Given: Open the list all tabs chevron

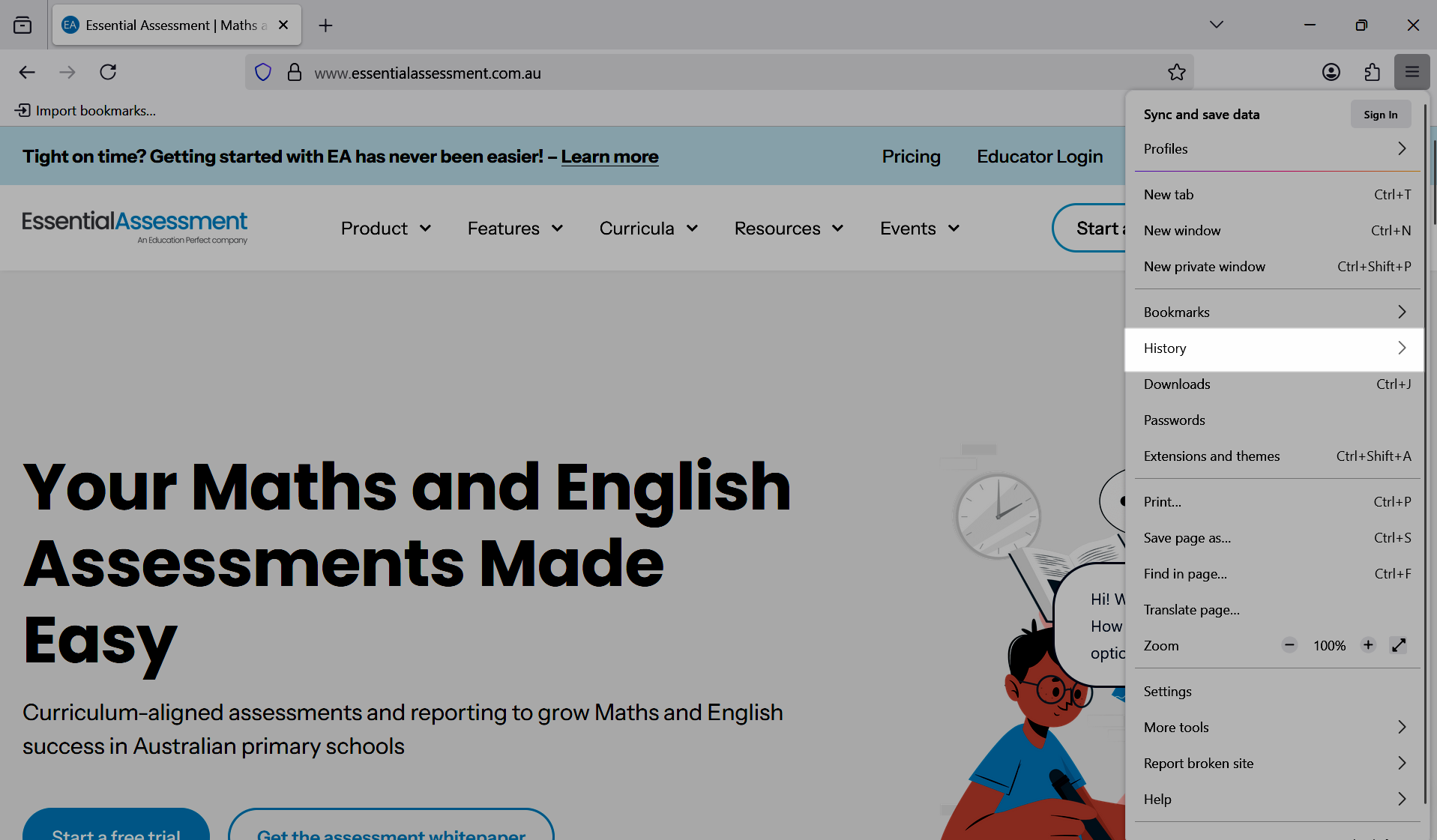Looking at the screenshot, I should (x=1217, y=25).
